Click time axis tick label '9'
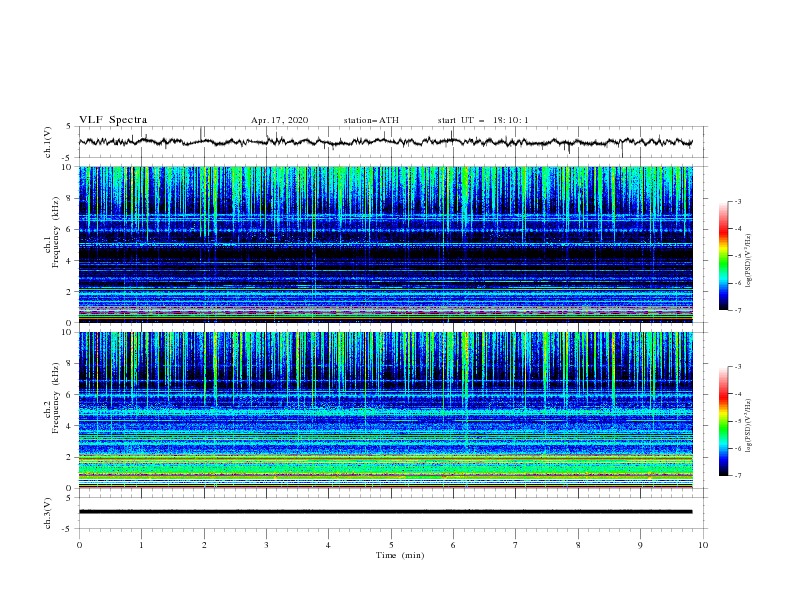 641,545
